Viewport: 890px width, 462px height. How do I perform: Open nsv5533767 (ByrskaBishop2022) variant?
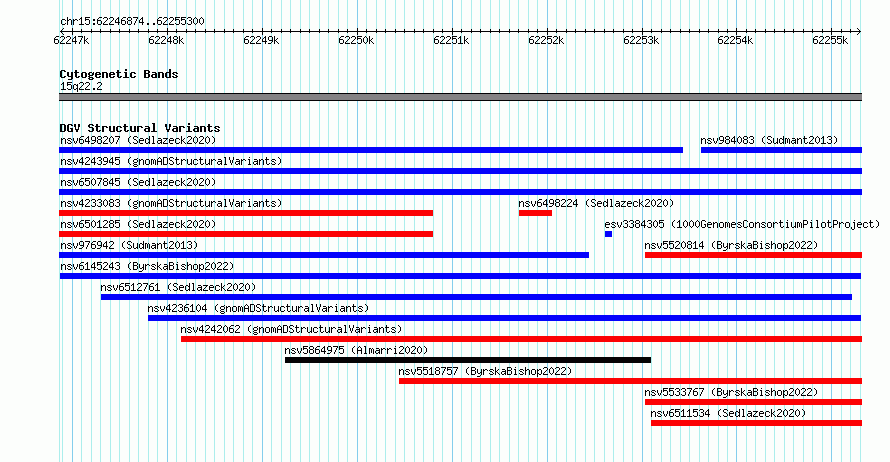[x=731, y=392]
